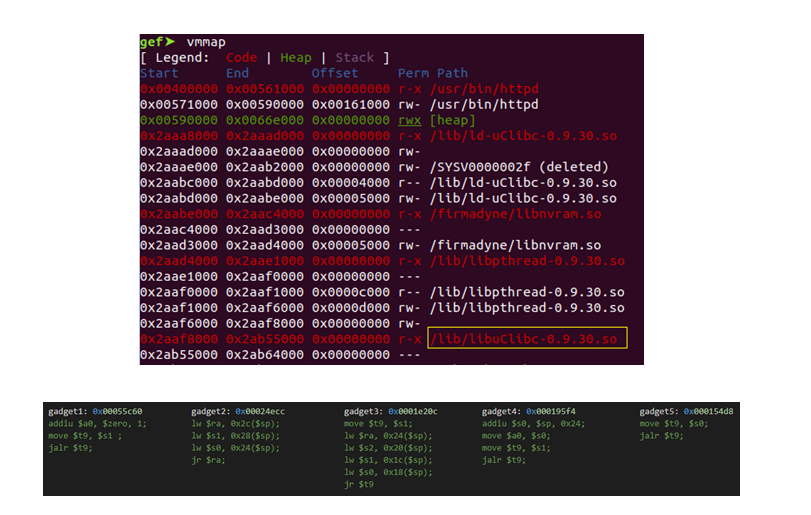The height and width of the screenshot is (515, 811).
Task: Click the End column header
Action: point(237,73)
